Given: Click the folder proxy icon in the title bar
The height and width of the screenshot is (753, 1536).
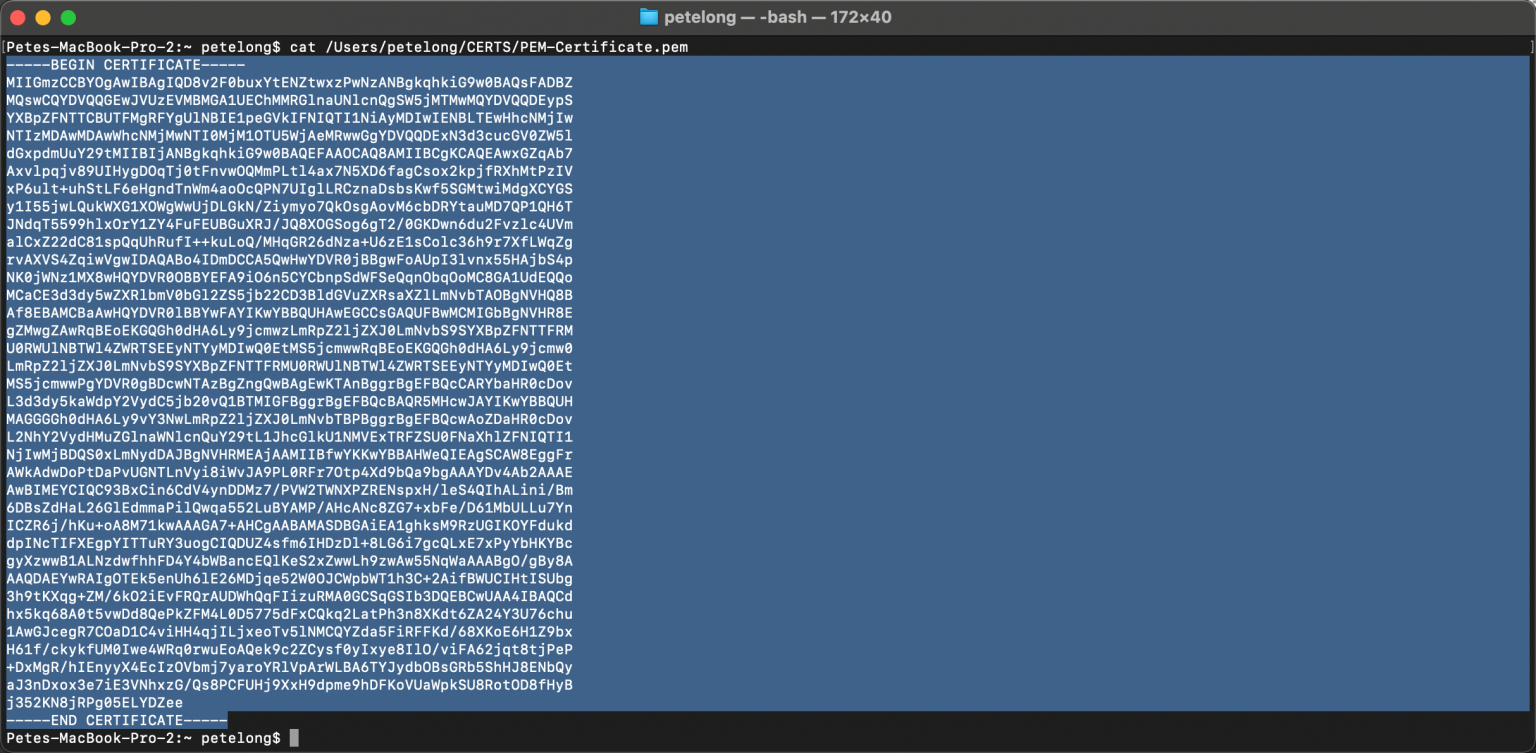Looking at the screenshot, I should (x=651, y=16).
